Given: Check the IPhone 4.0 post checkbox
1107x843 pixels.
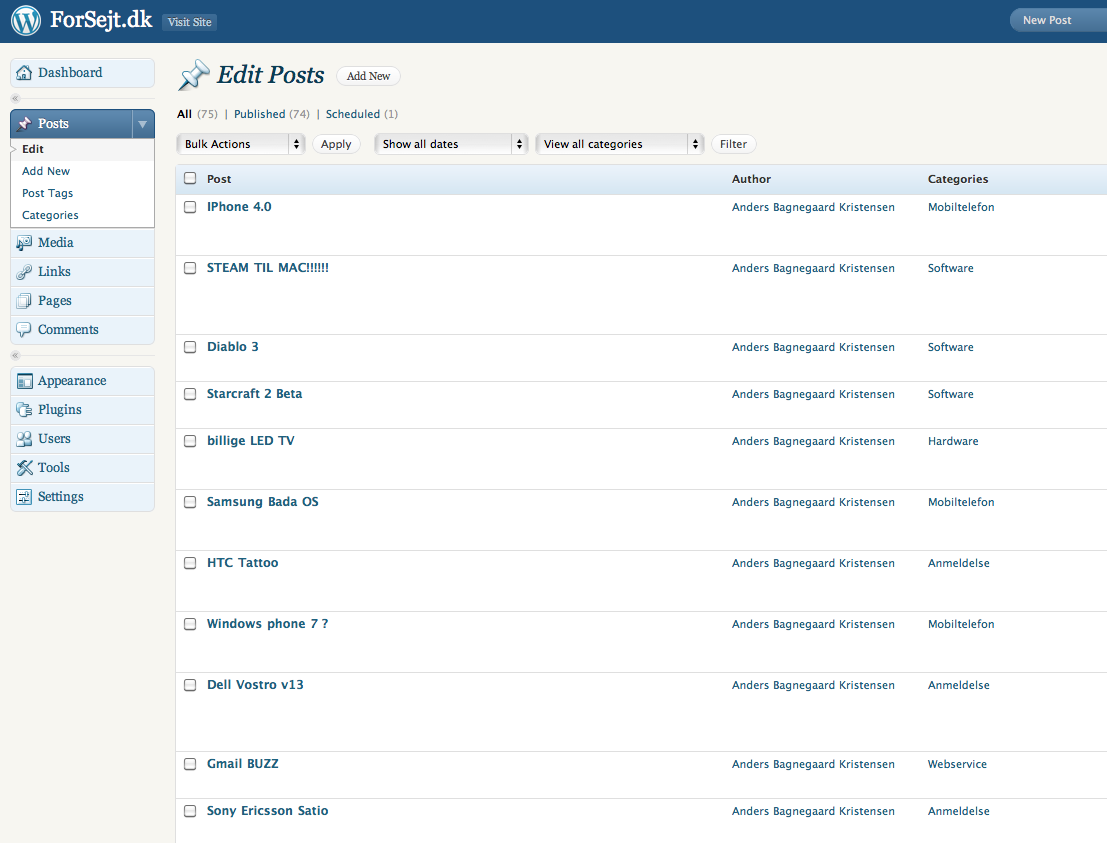Looking at the screenshot, I should pos(190,207).
